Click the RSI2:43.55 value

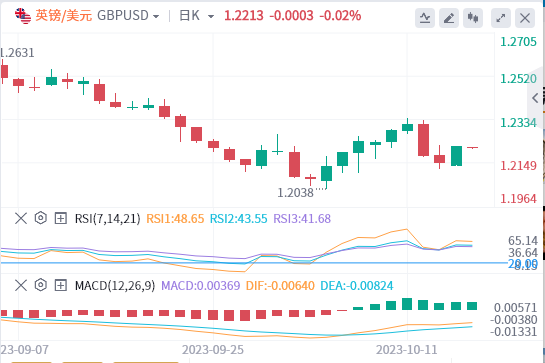239,219
